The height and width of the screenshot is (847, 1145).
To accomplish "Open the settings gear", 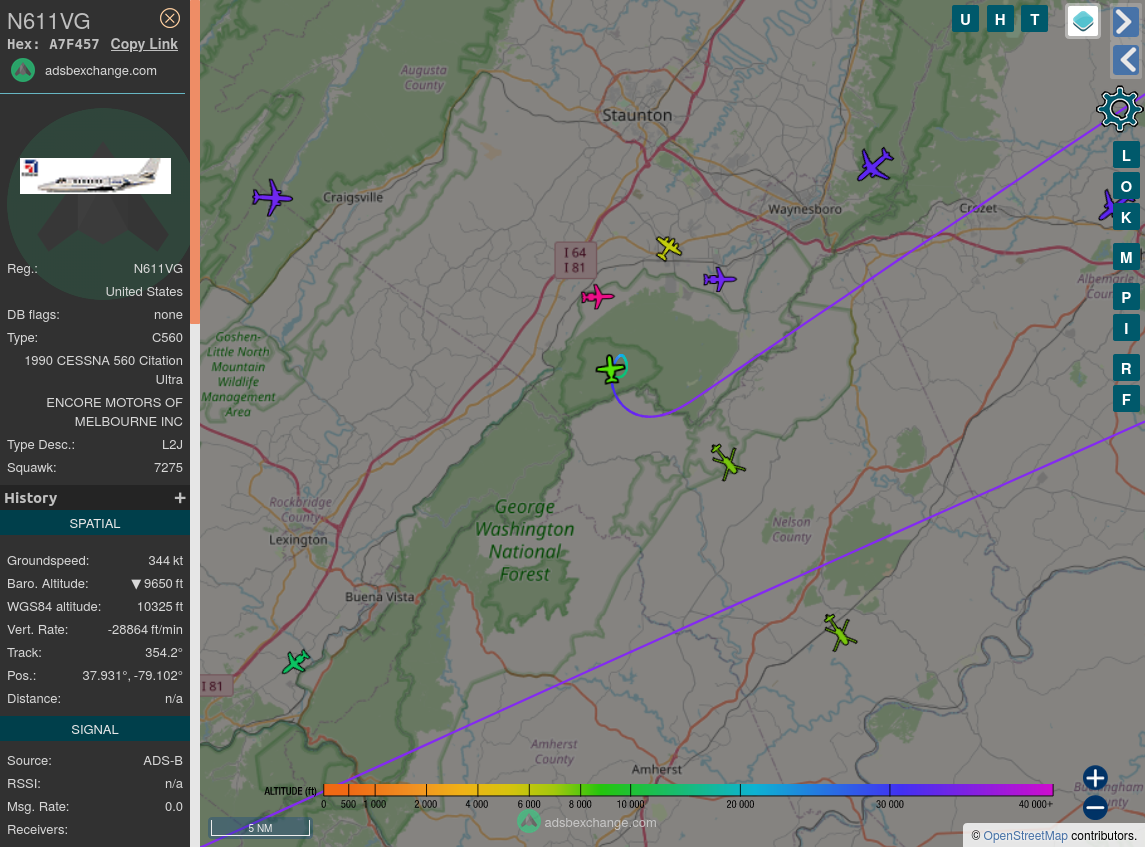I will pos(1119,110).
